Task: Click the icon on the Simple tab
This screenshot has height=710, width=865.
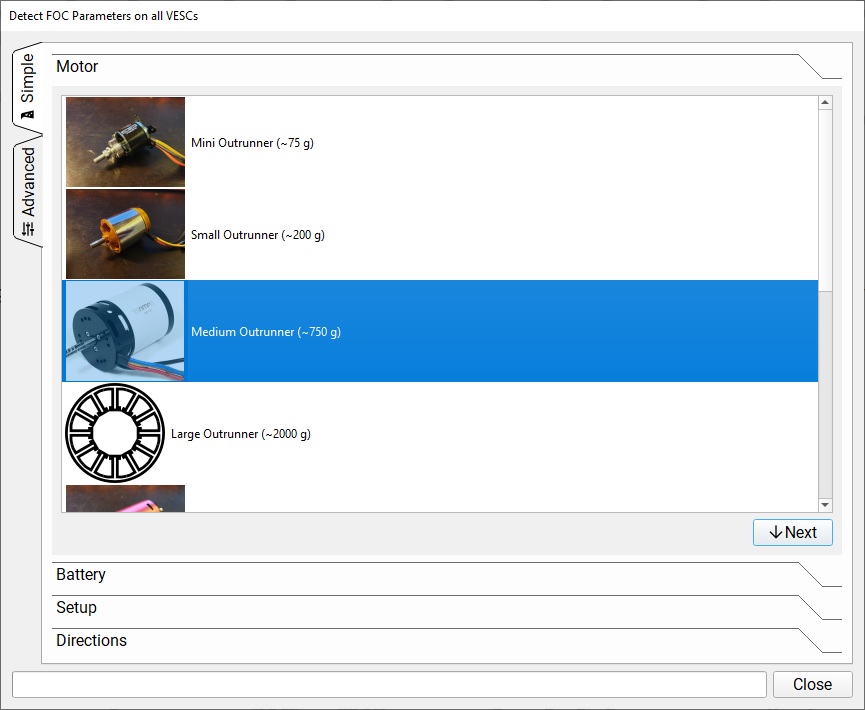Action: point(28,114)
